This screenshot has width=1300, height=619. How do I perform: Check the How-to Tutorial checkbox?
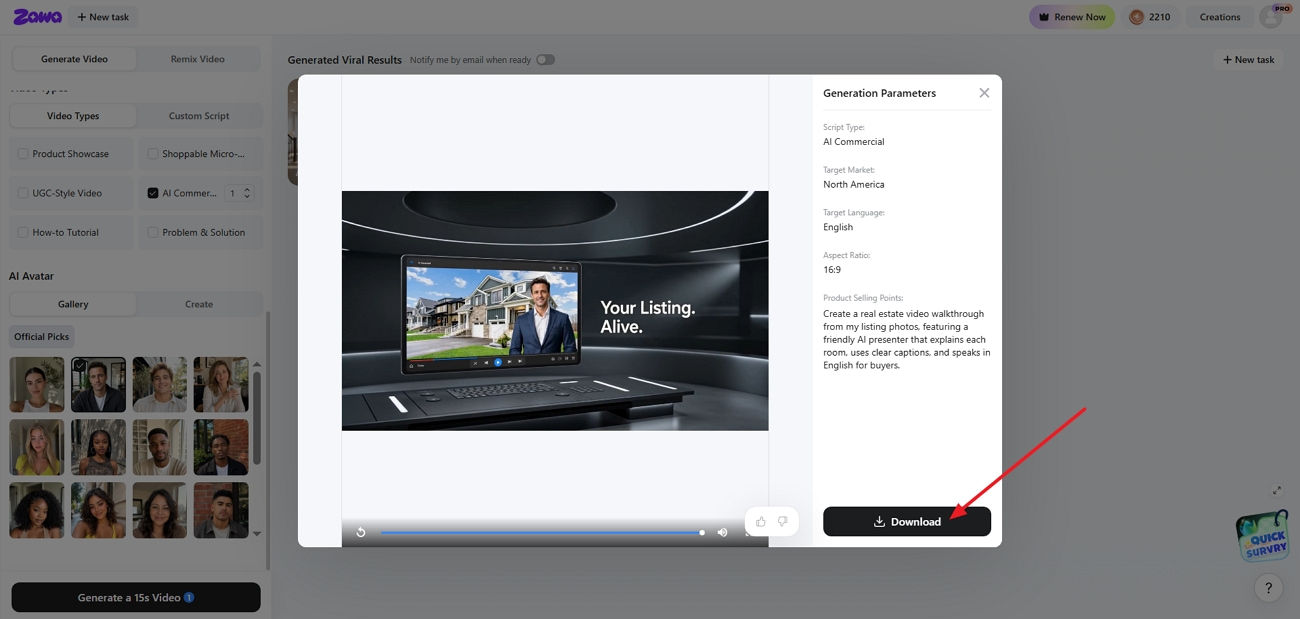(23, 232)
